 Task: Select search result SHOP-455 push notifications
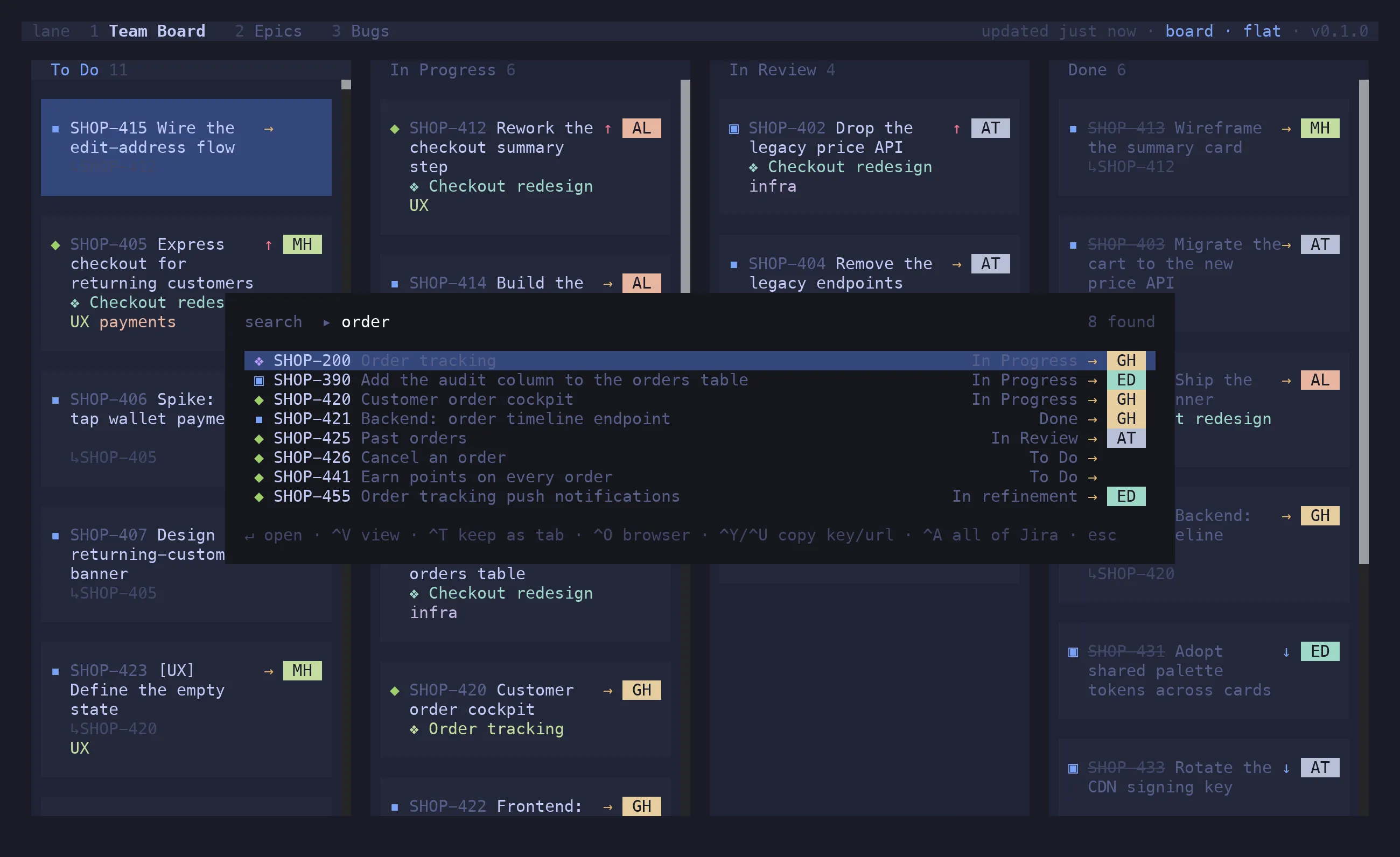tap(699, 496)
